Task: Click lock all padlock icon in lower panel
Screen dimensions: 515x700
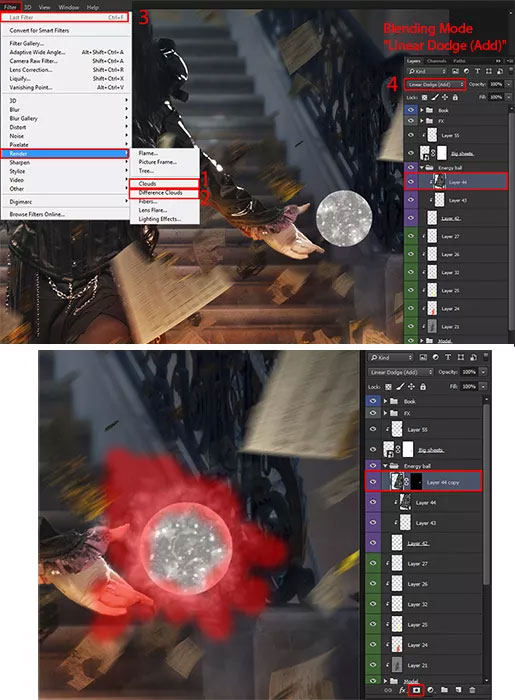Action: tap(423, 387)
